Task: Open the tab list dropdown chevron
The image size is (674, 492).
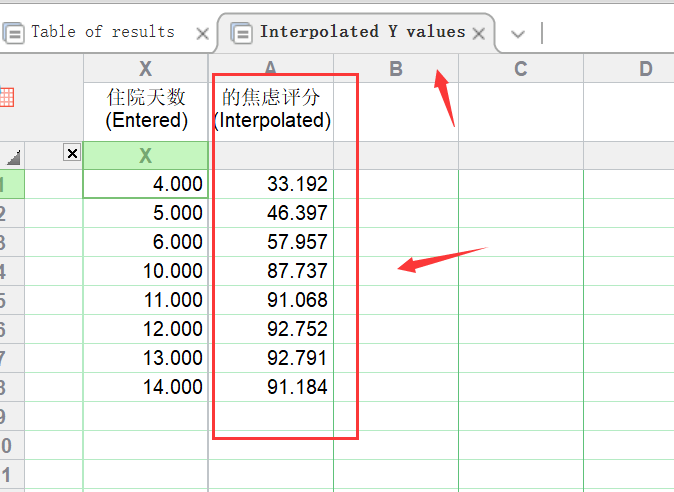Action: (518, 34)
